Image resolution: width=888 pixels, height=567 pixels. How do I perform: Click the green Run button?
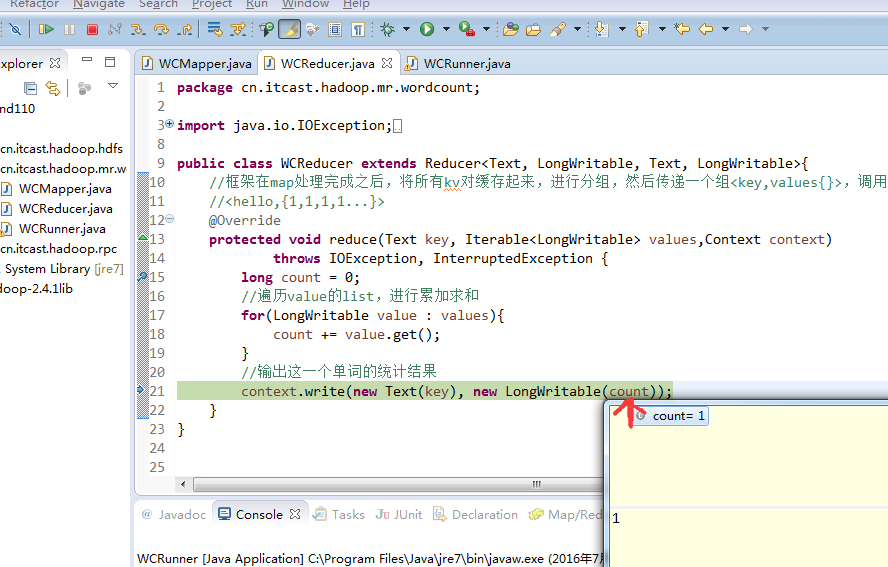[427, 29]
